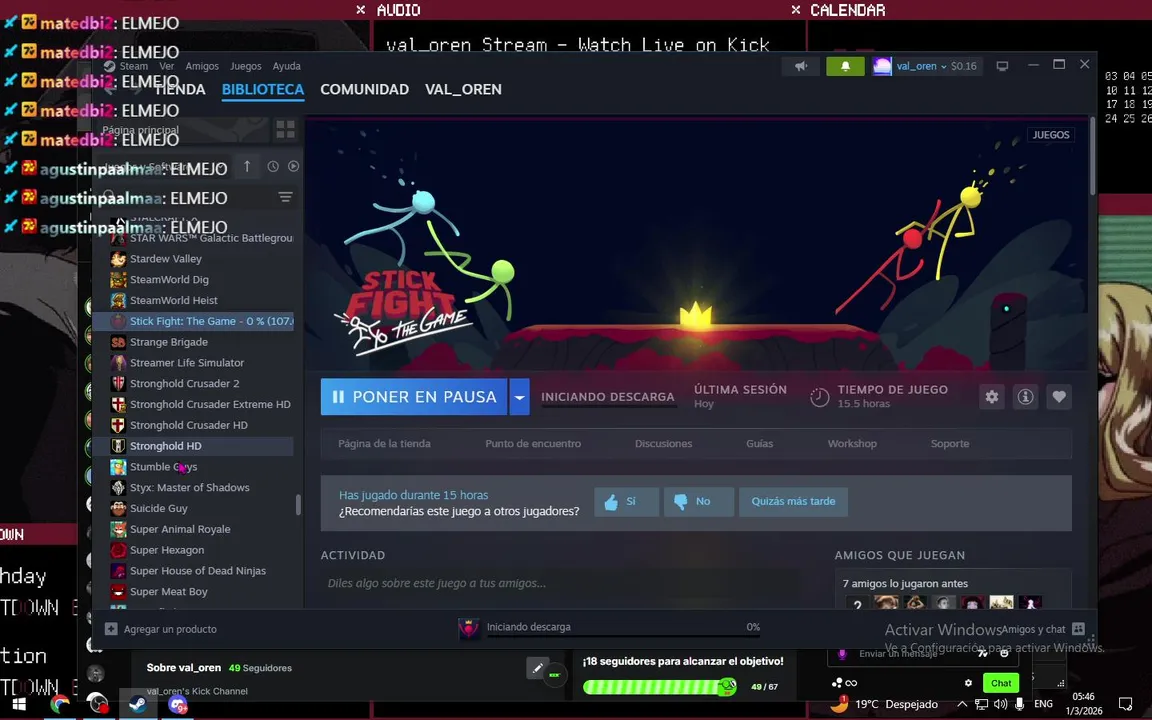Open game settings gear icon

coord(992,397)
